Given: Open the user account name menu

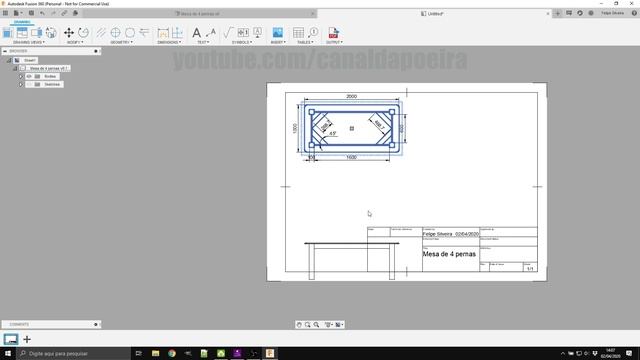Looking at the screenshot, I should 612,13.
